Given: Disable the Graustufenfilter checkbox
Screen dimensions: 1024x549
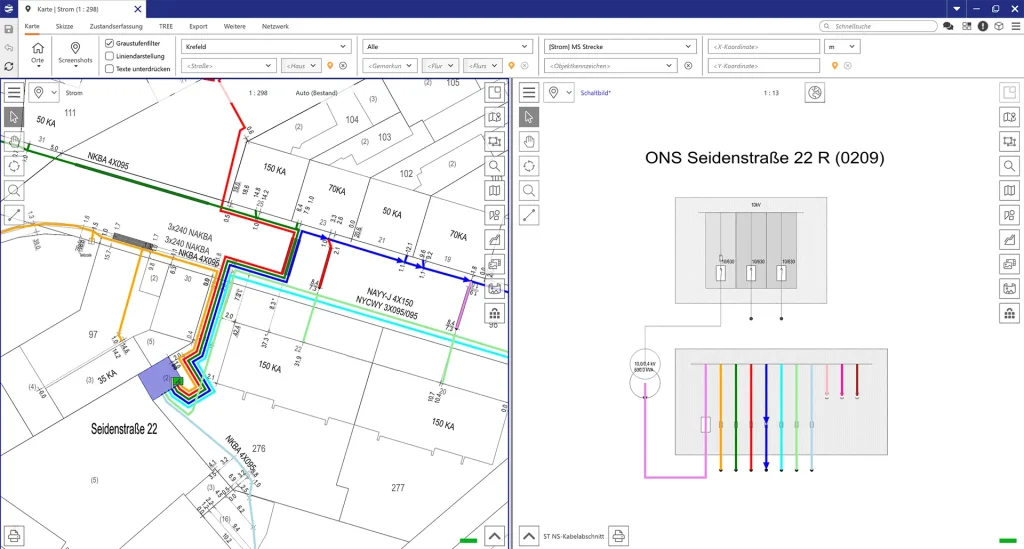Looking at the screenshot, I should [109, 44].
